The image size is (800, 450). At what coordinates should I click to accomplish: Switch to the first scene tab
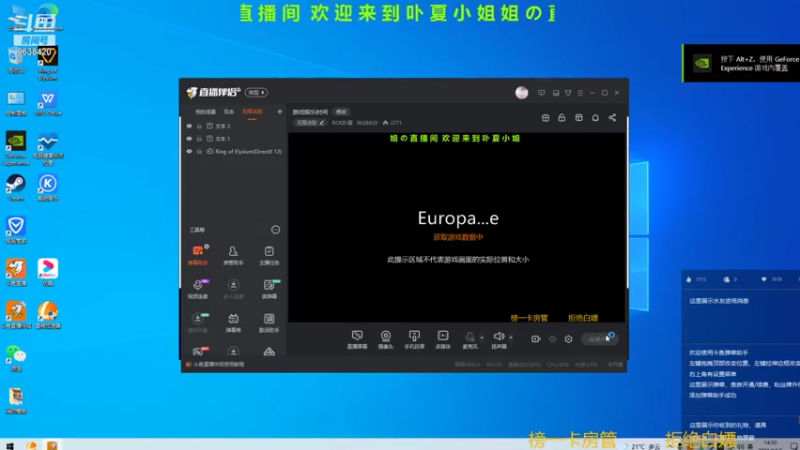click(x=206, y=112)
